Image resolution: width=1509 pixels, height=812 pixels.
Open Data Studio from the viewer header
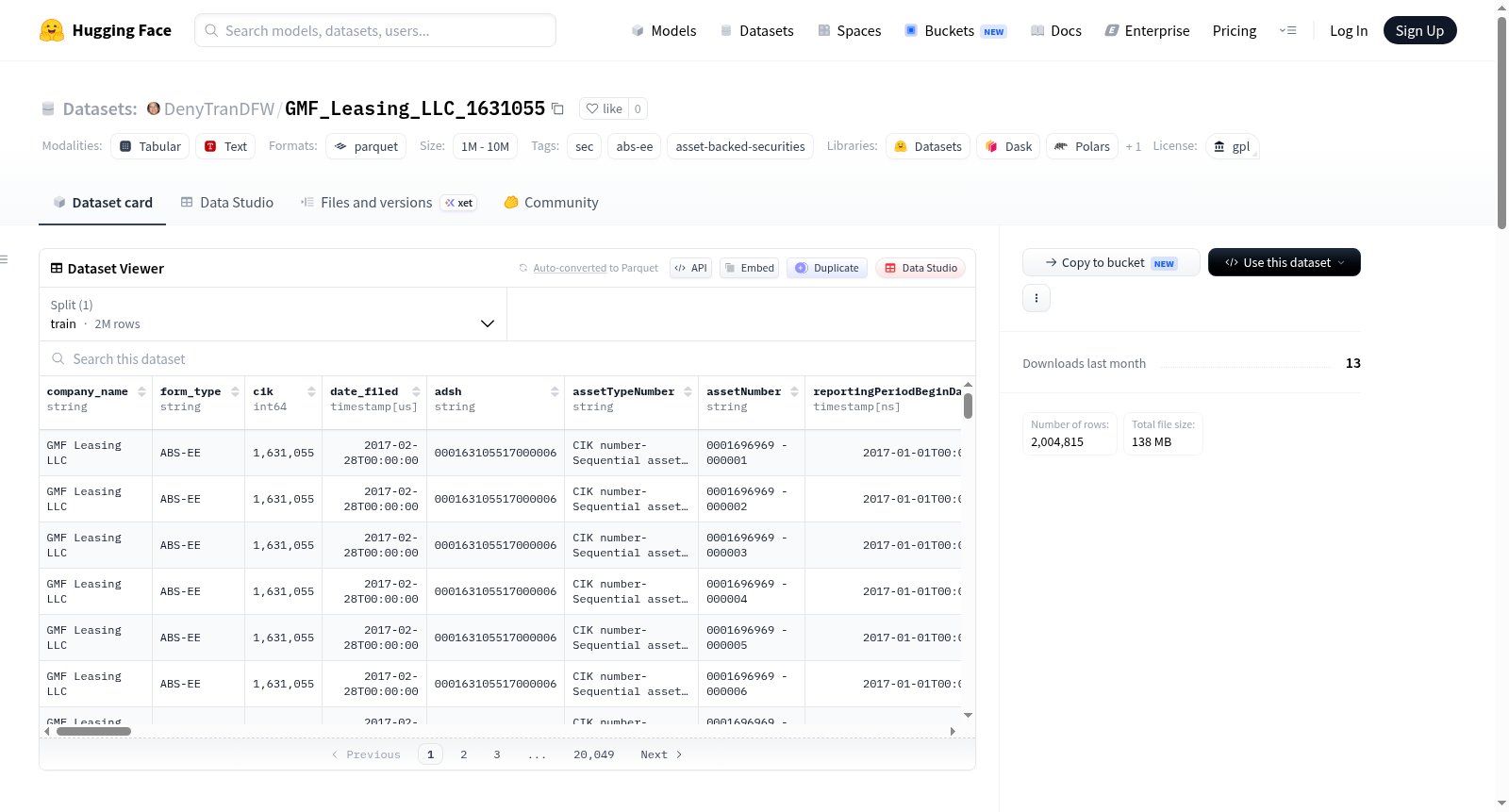click(920, 268)
